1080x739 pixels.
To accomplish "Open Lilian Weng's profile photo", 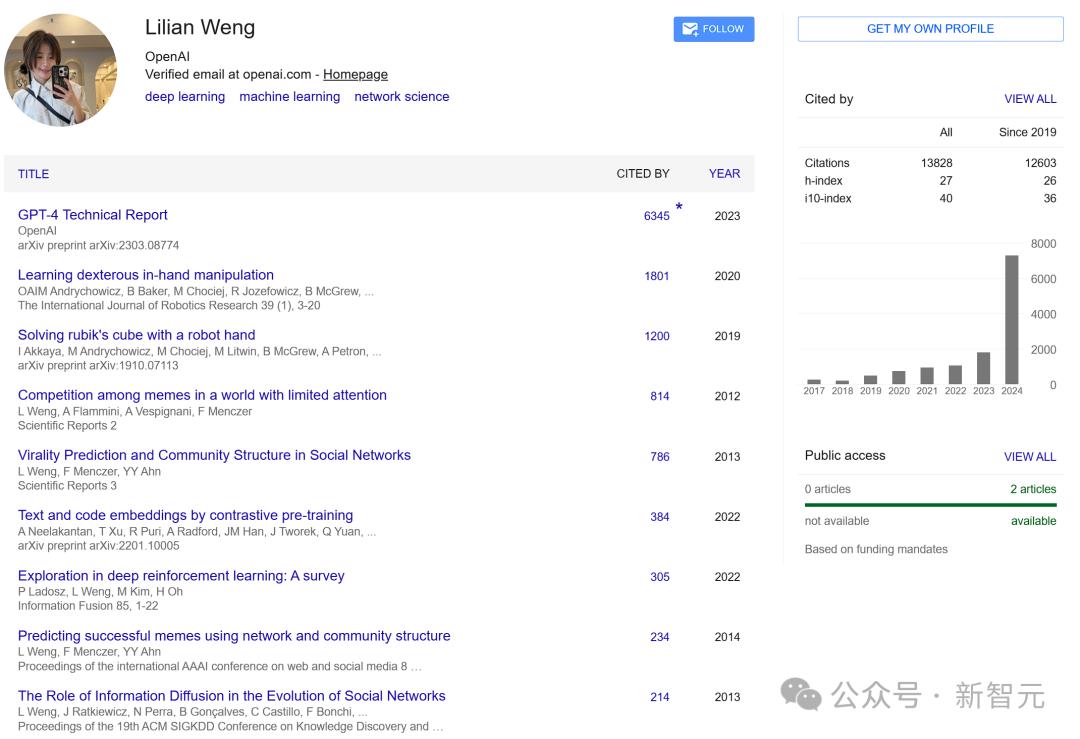I will point(60,70).
